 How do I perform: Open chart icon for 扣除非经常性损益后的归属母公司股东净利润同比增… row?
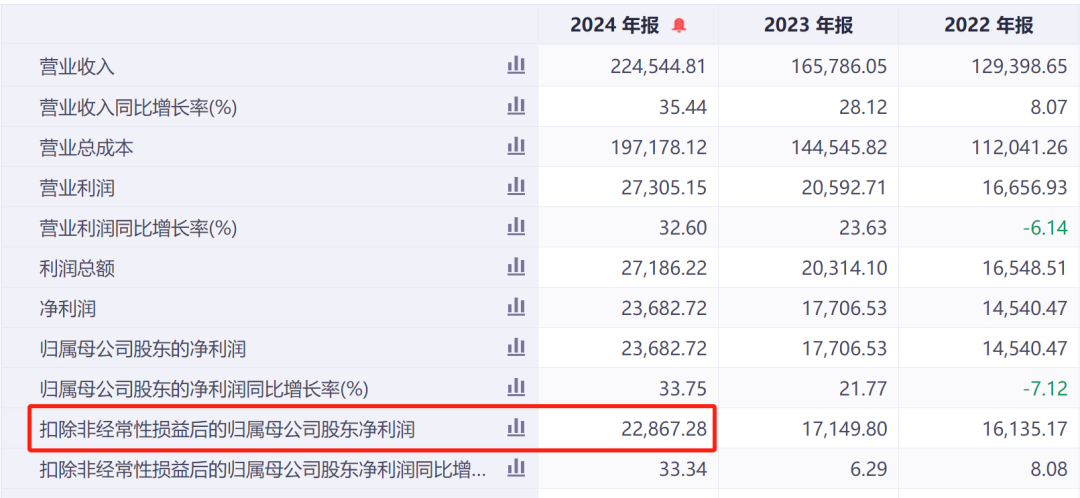[516, 469]
